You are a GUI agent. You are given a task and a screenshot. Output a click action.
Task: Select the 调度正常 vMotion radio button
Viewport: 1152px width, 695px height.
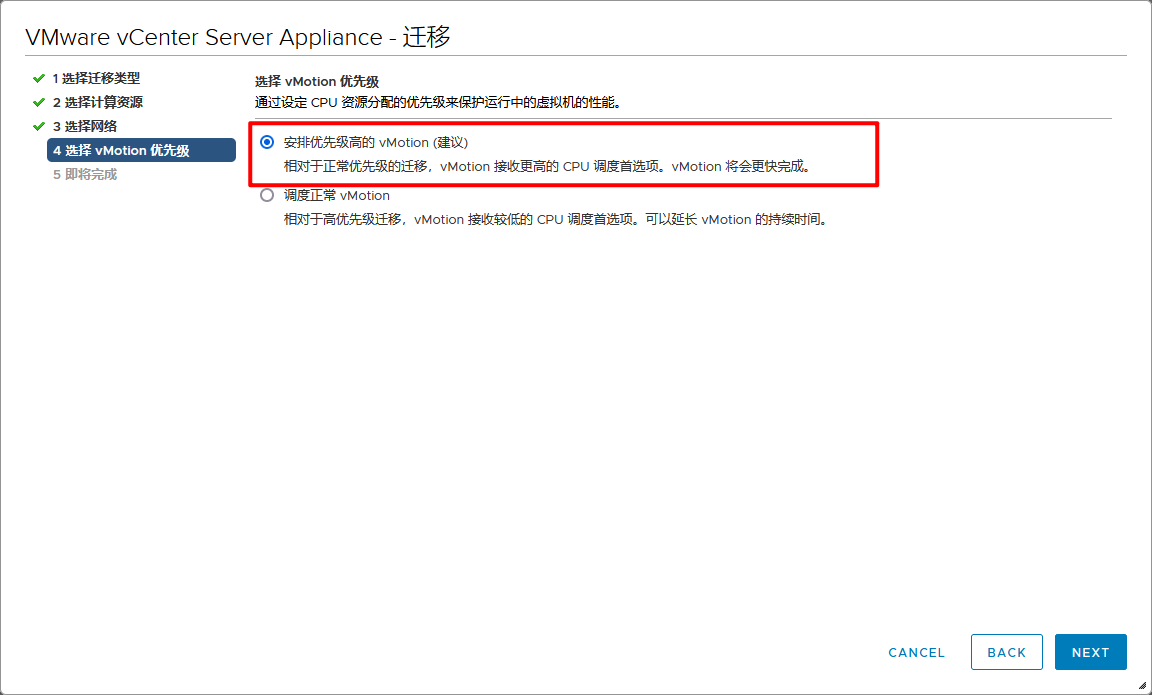267,195
